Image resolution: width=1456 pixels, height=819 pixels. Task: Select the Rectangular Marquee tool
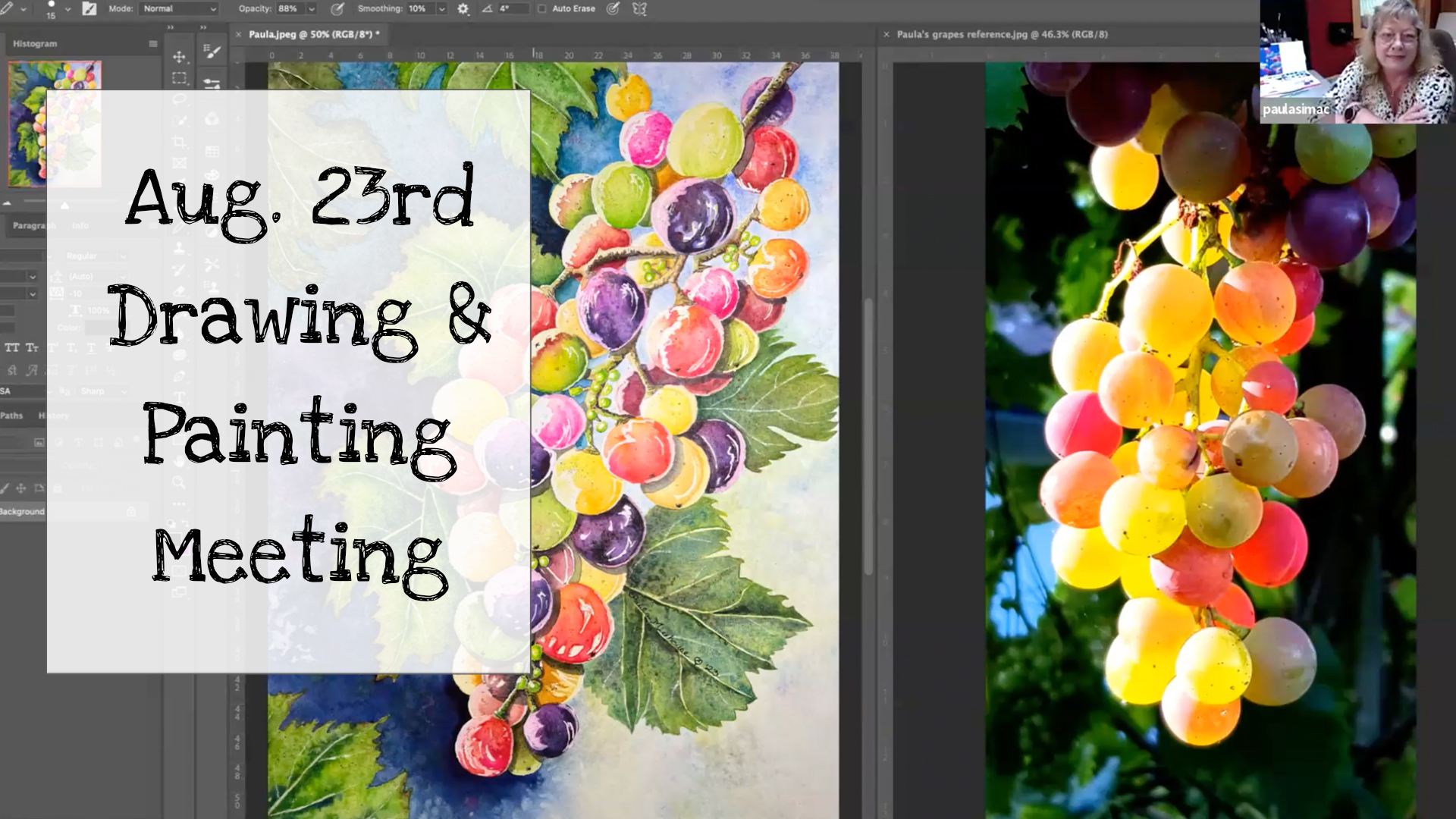pyautogui.click(x=179, y=77)
